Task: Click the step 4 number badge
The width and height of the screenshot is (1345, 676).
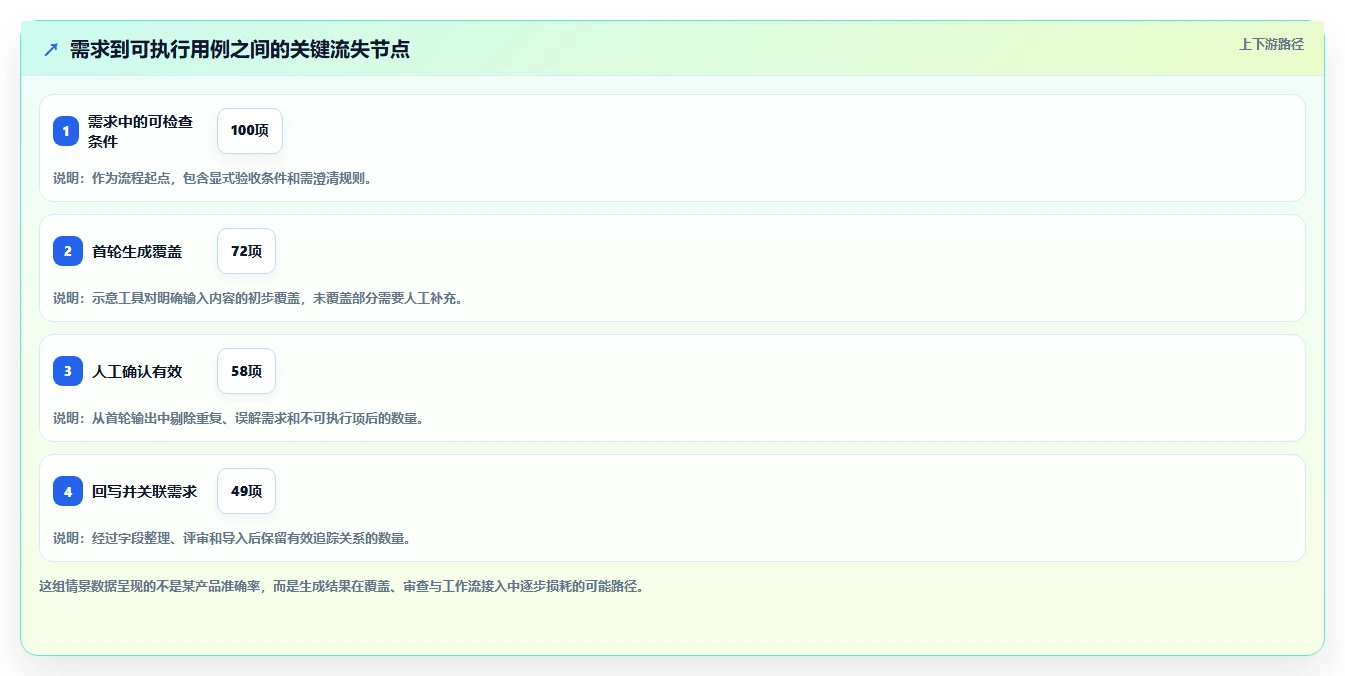Action: point(68,491)
